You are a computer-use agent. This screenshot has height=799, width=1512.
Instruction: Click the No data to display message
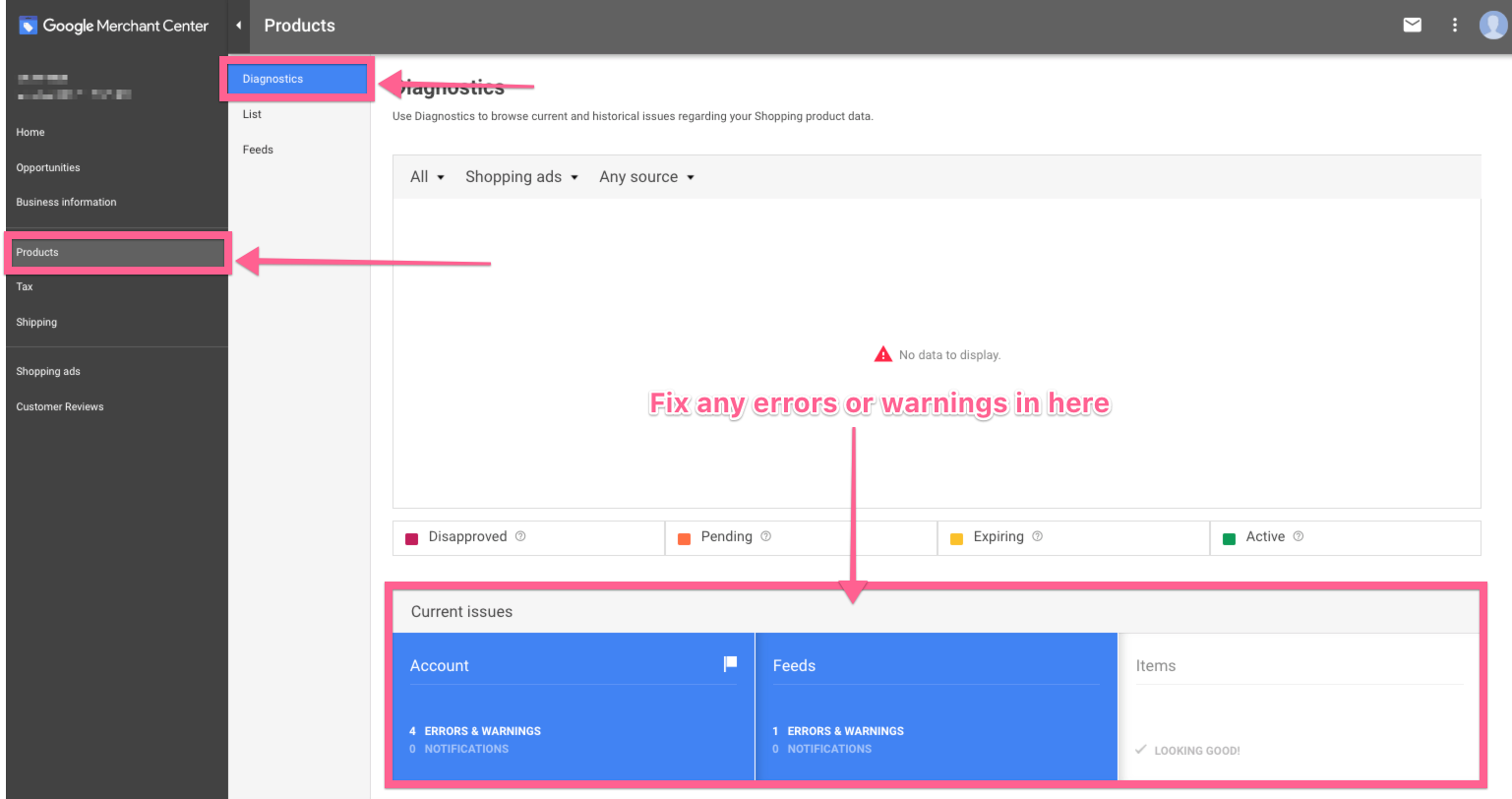[949, 355]
